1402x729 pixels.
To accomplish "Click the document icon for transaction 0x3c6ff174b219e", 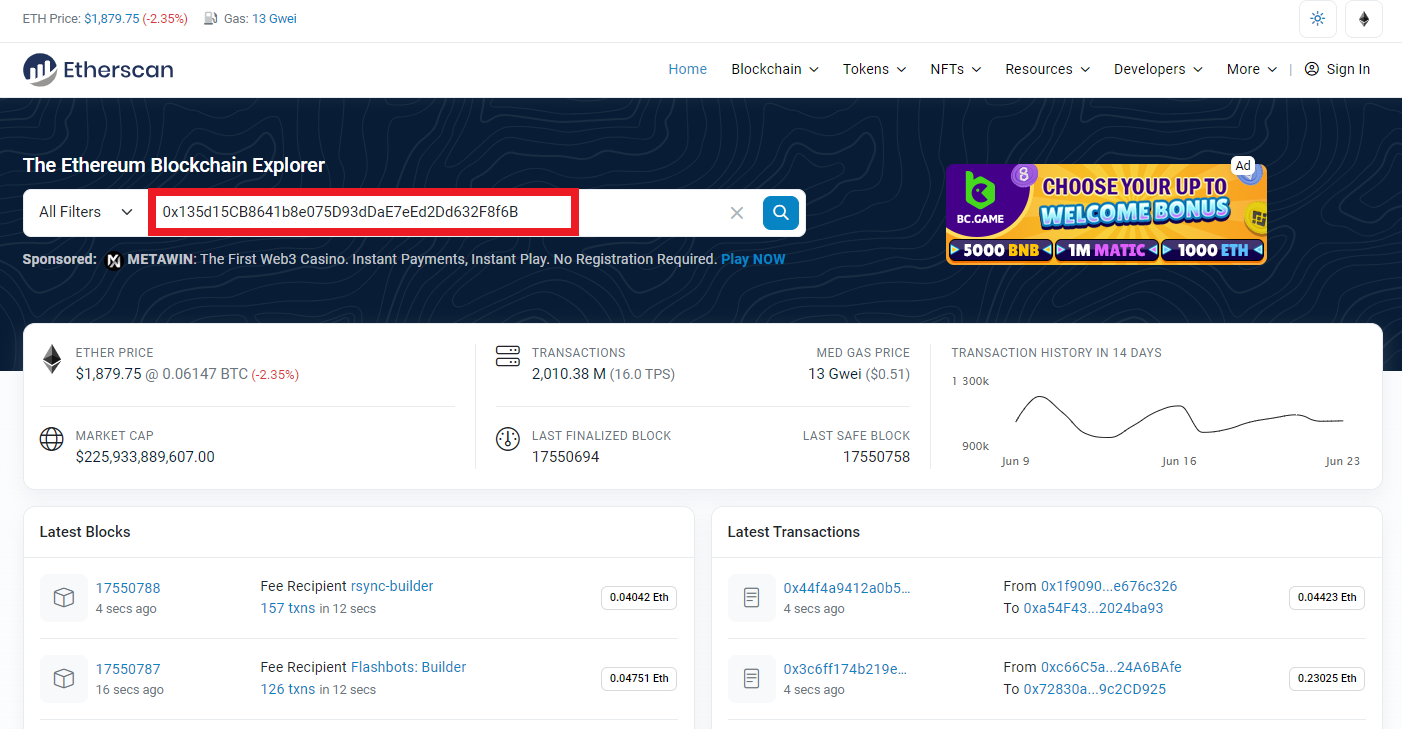I will pyautogui.click(x=752, y=679).
